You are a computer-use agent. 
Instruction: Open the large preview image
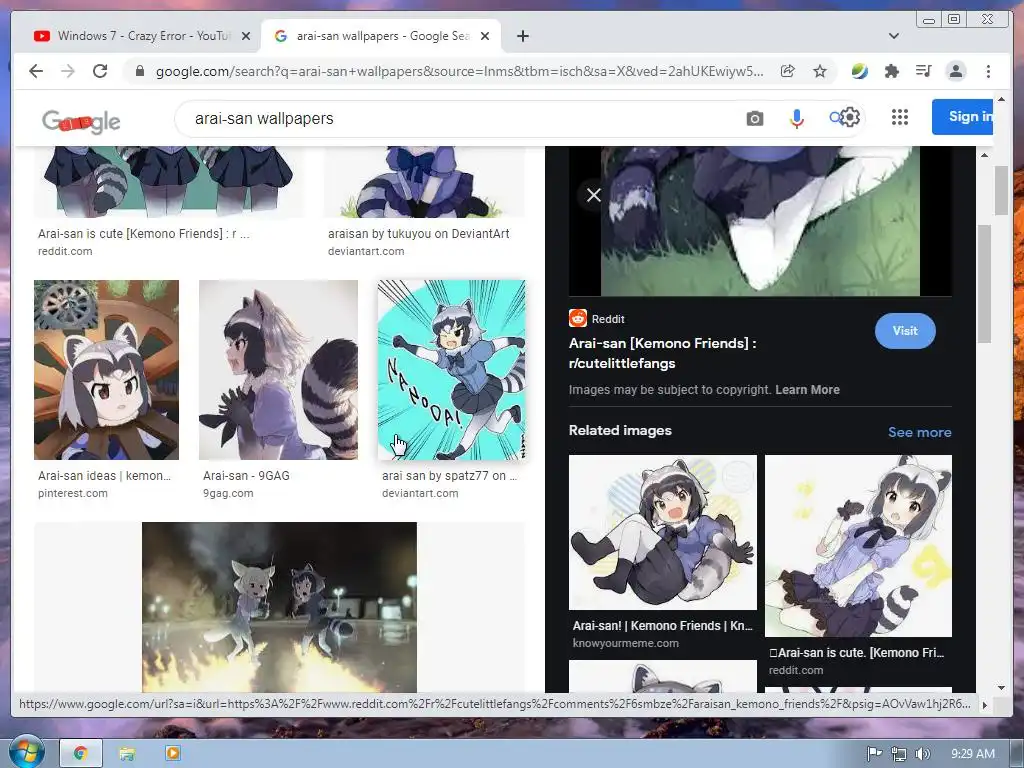click(760, 221)
